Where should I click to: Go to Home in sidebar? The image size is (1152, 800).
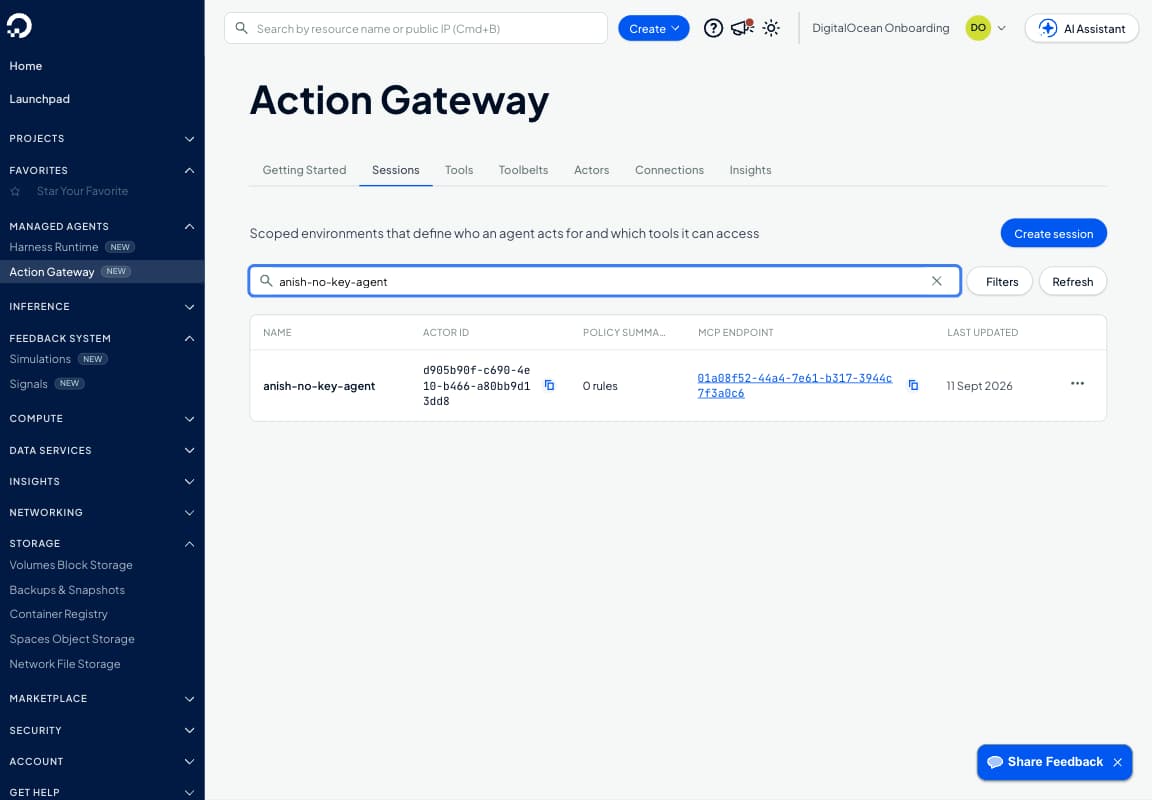point(26,66)
